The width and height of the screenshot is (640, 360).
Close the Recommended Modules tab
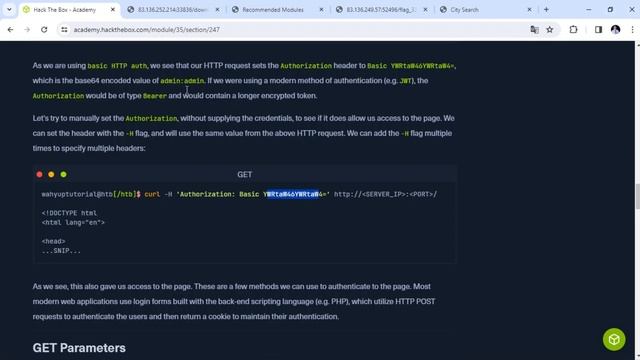pos(321,9)
